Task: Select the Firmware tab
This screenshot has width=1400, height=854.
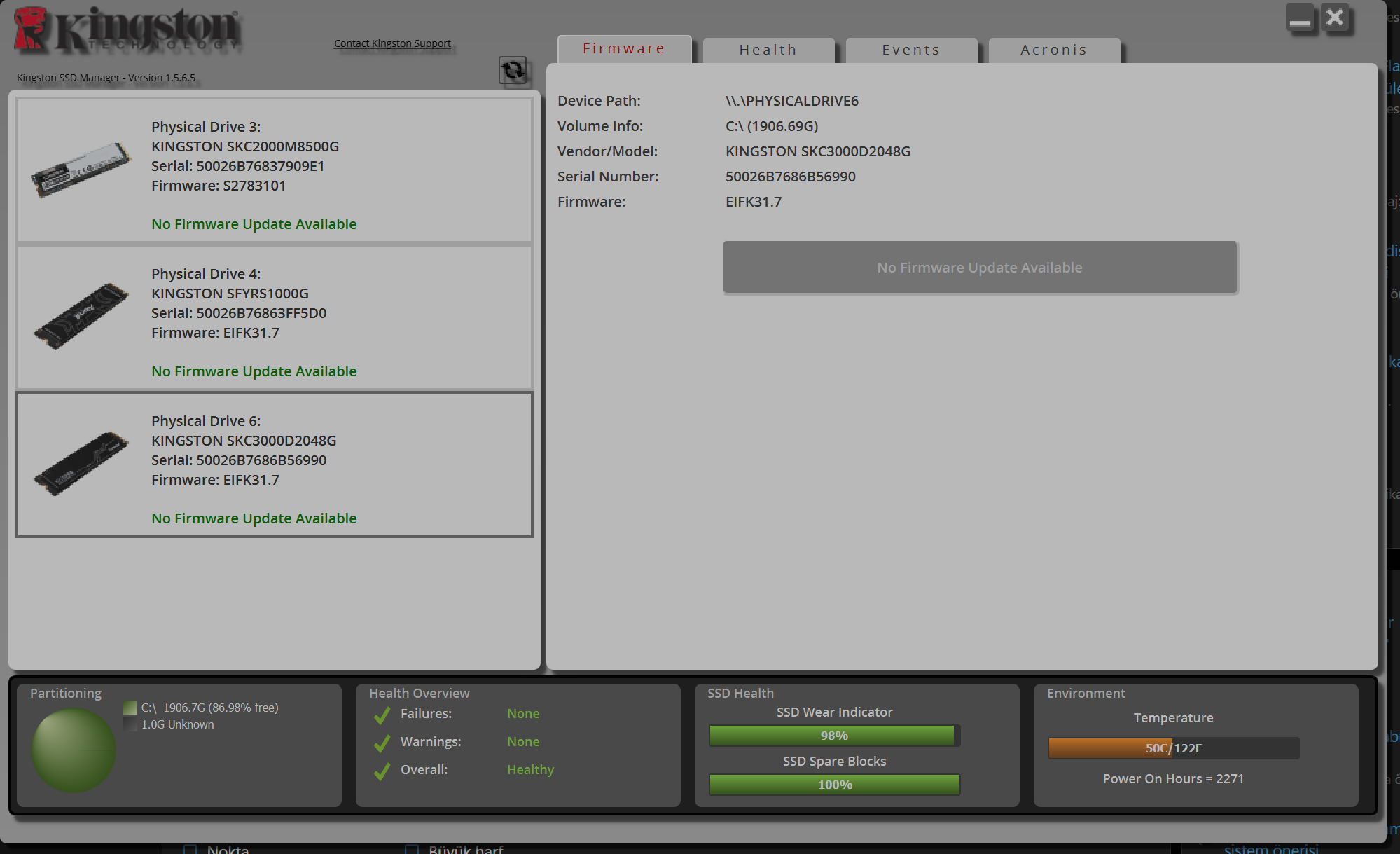Action: pyautogui.click(x=624, y=48)
